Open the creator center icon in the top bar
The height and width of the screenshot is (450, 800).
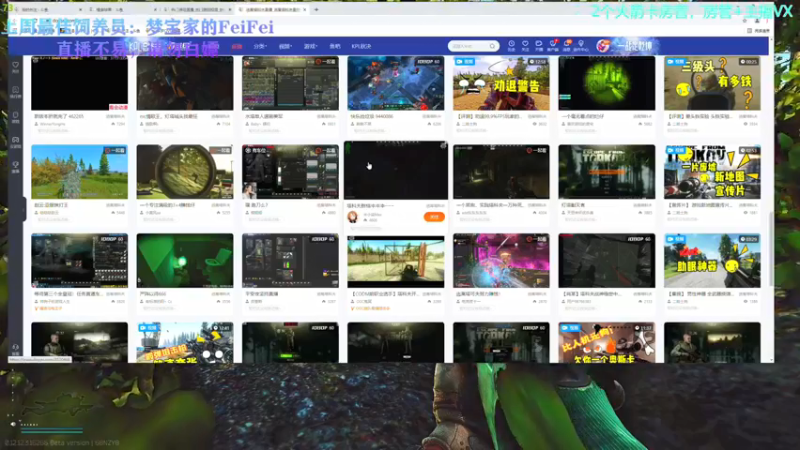(581, 46)
